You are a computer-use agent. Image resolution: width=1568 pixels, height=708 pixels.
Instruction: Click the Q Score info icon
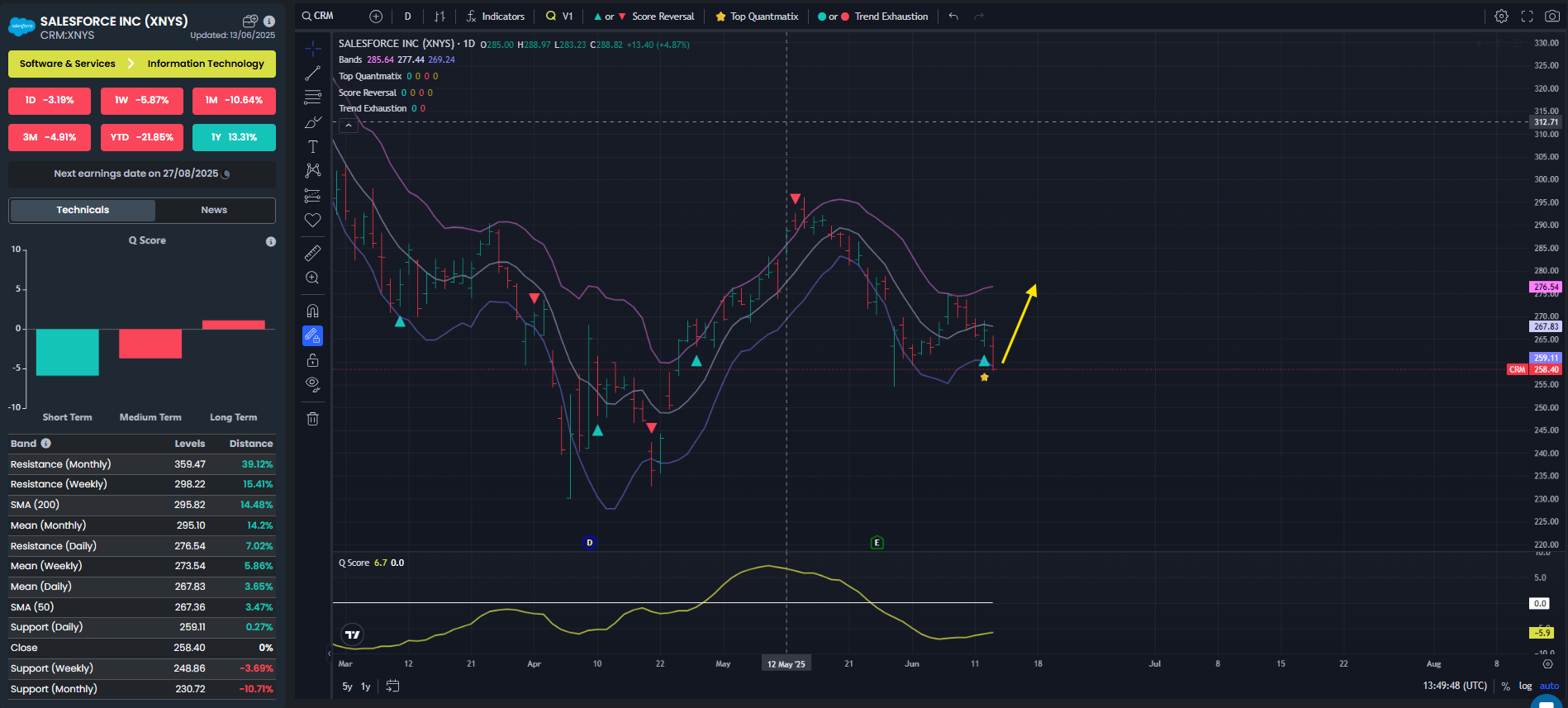point(271,242)
